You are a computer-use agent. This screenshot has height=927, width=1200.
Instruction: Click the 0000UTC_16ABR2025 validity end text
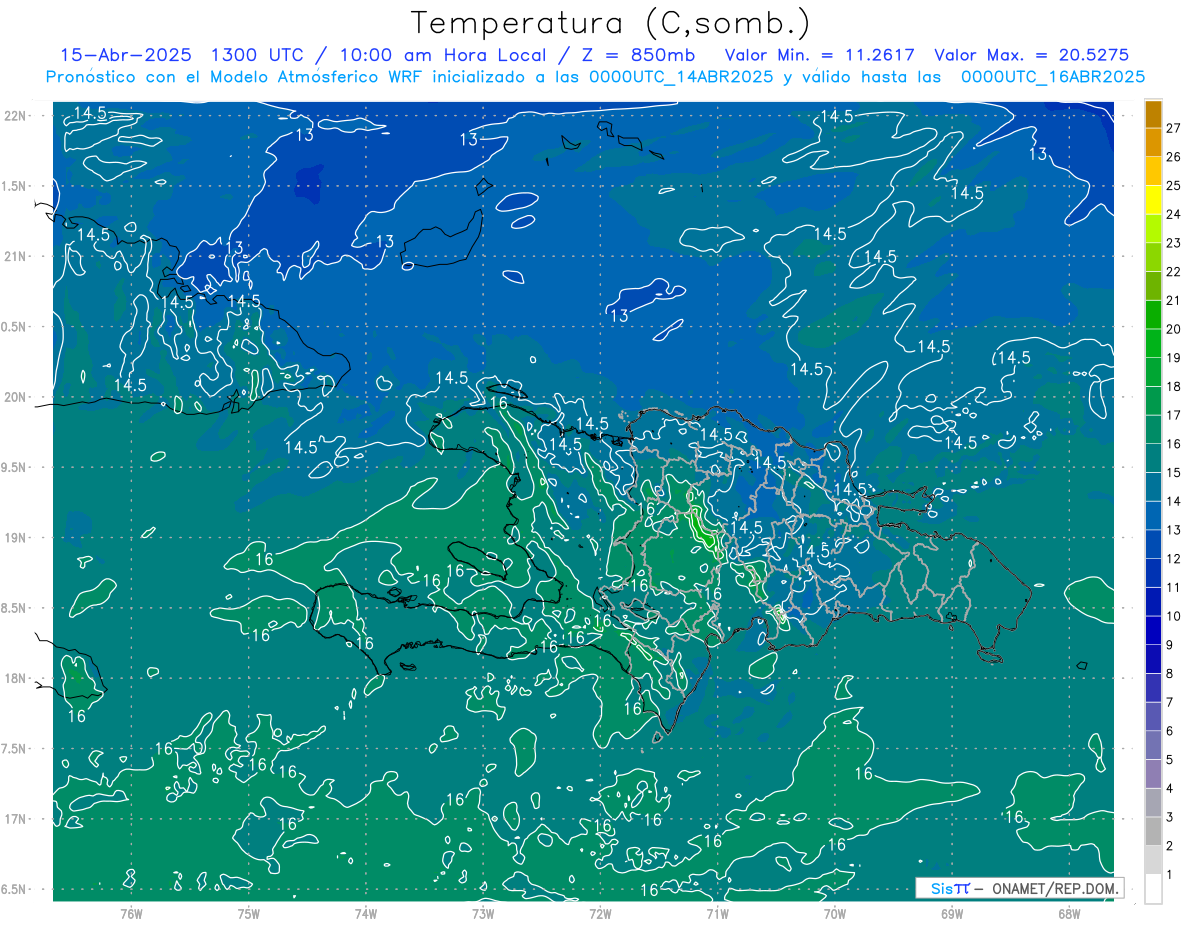click(x=1053, y=77)
